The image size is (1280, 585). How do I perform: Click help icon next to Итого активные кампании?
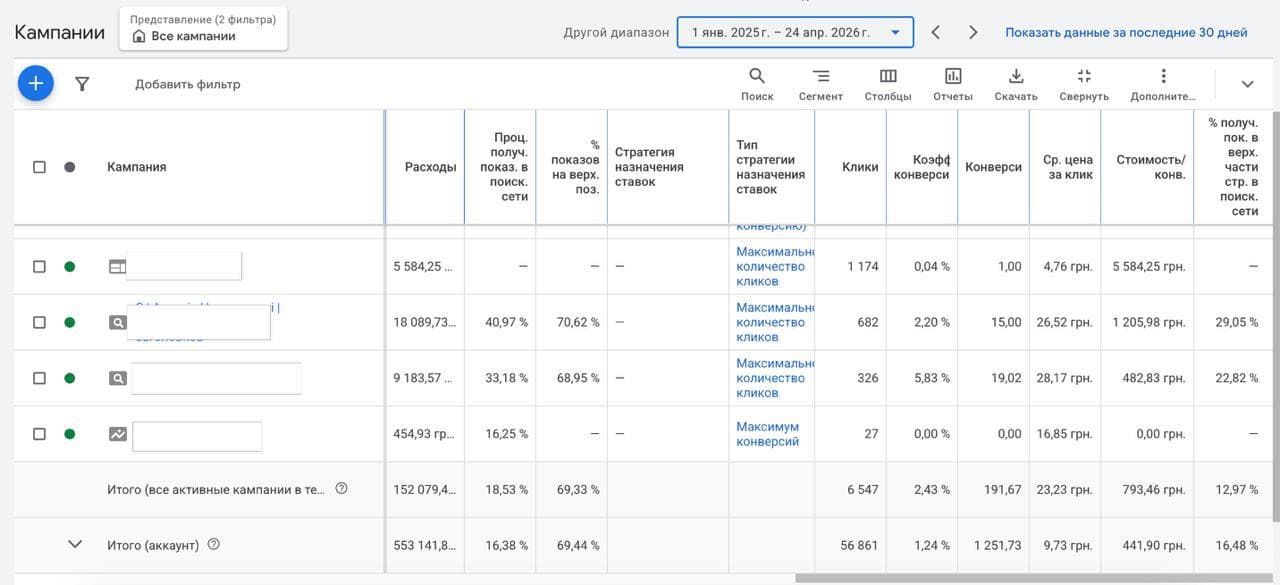[x=341, y=489]
